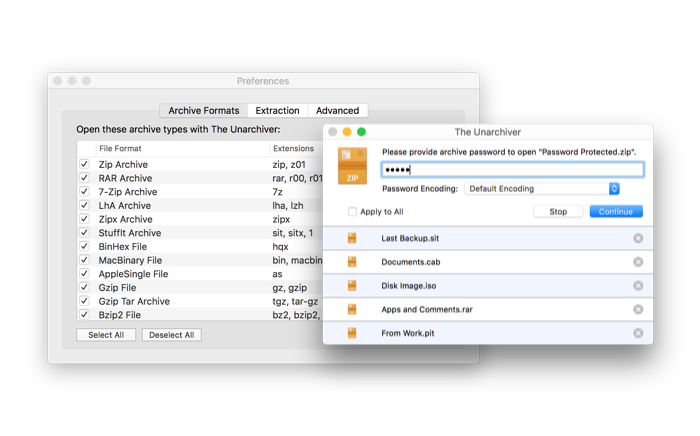The image size is (700, 436).
Task: Click the Extensions column header
Action: [x=293, y=149]
